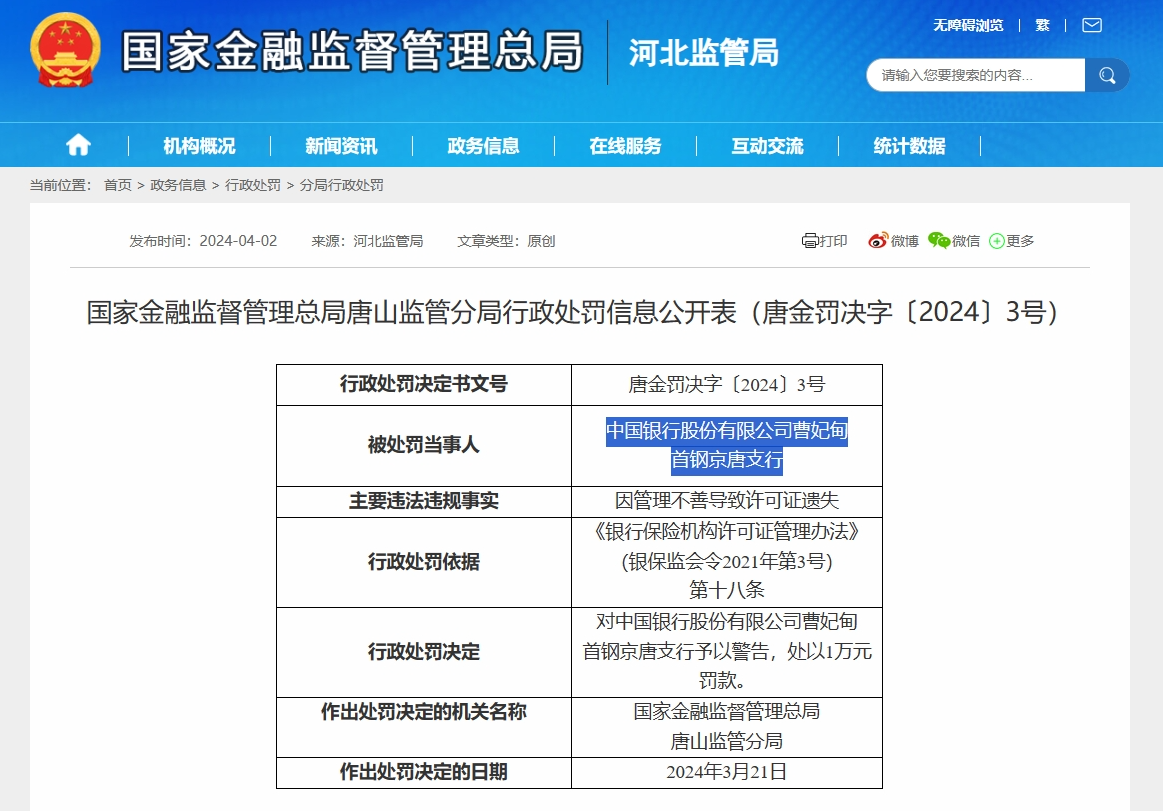1163x811 pixels.
Task: Click publication date 2024-04-02
Action: 238,240
